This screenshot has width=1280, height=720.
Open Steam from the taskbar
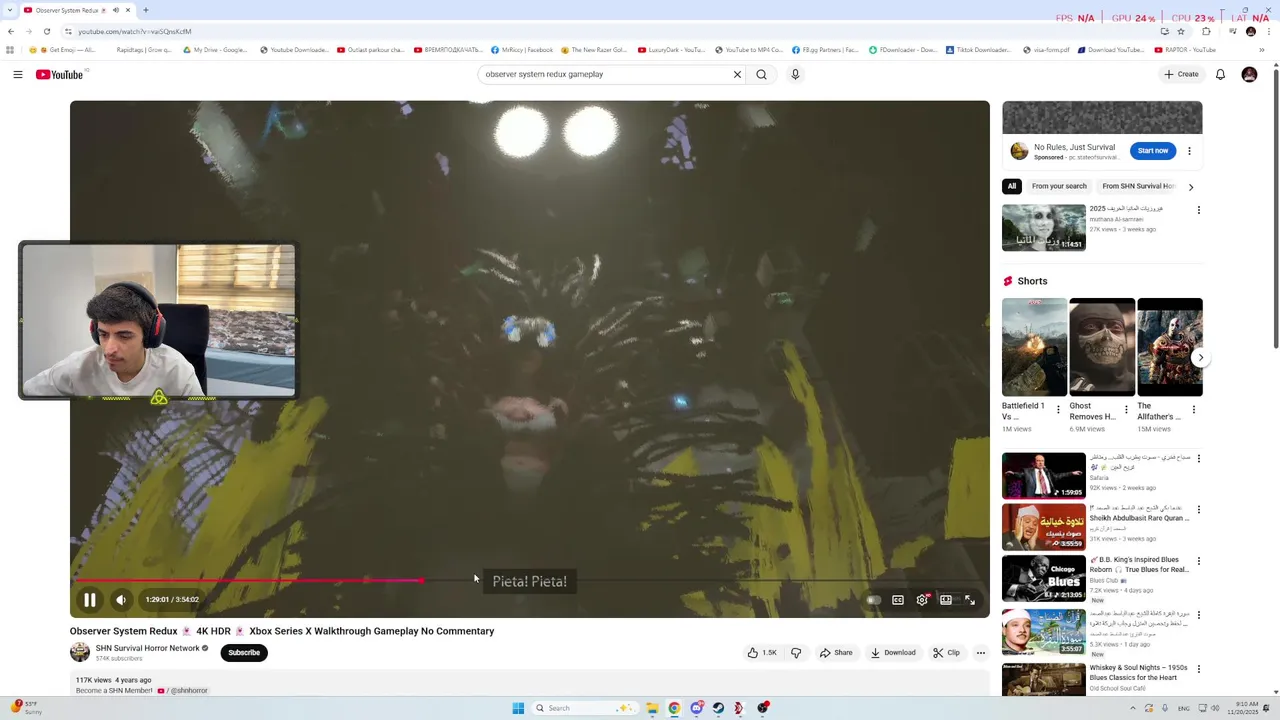pos(718,708)
